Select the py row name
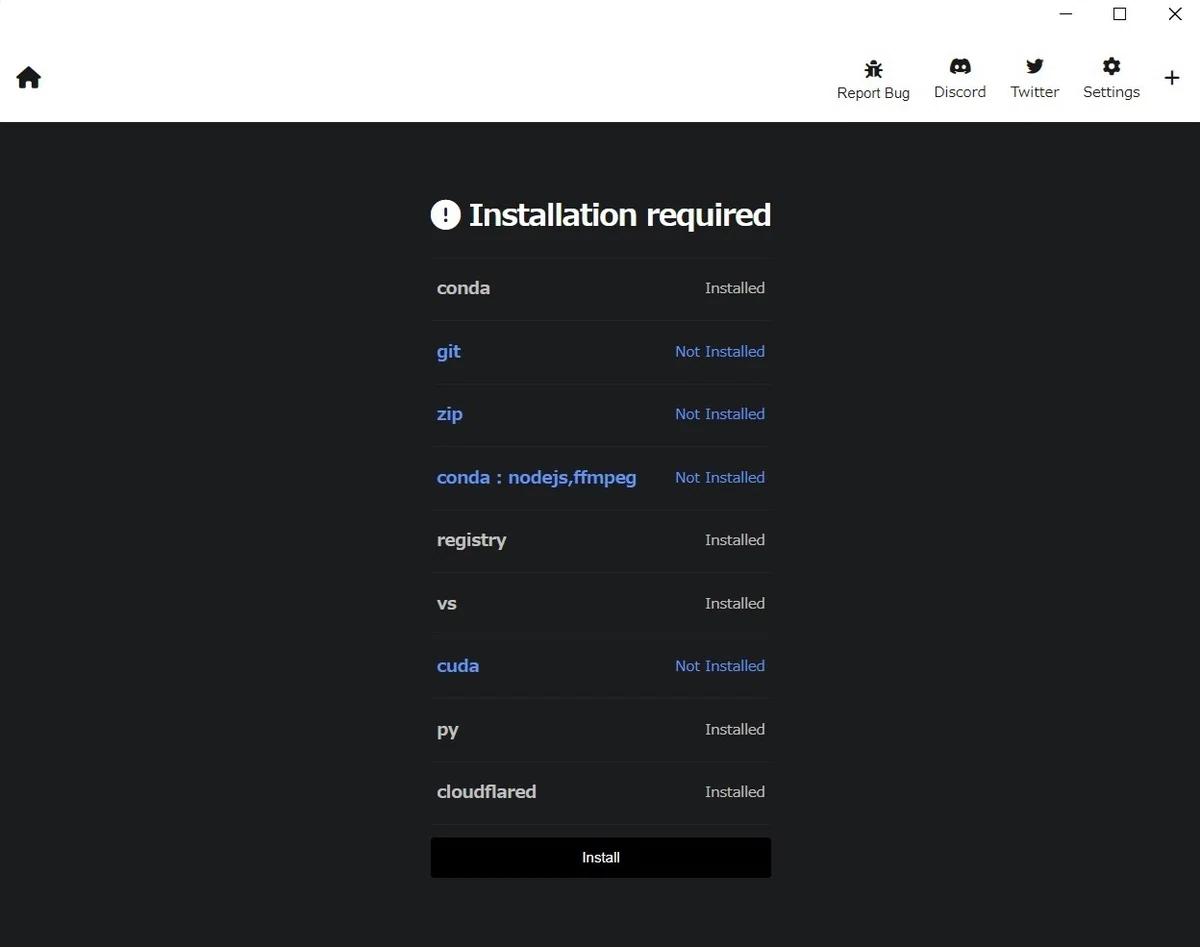1200x947 pixels. (448, 730)
